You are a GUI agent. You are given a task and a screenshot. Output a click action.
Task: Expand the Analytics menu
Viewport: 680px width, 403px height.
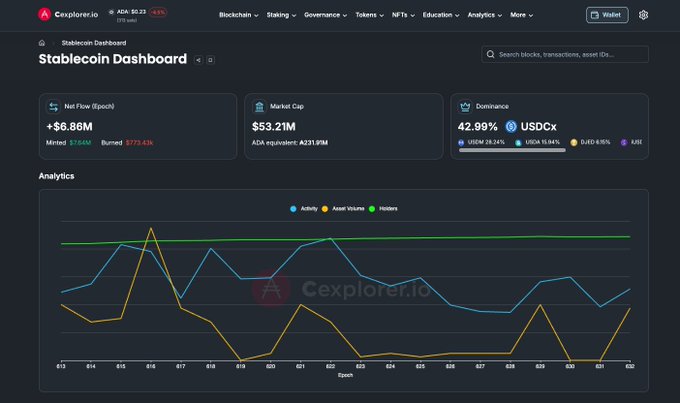484,15
